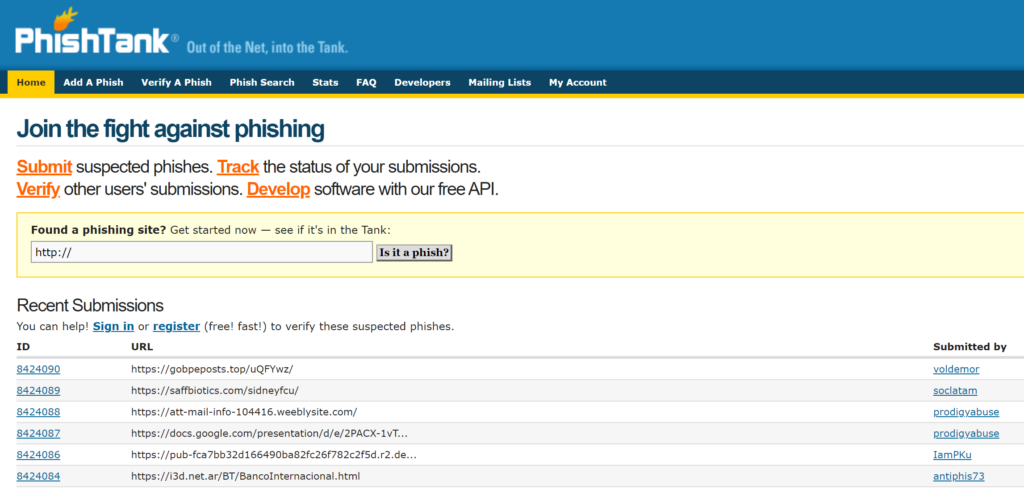Click the Sign in link

[114, 326]
